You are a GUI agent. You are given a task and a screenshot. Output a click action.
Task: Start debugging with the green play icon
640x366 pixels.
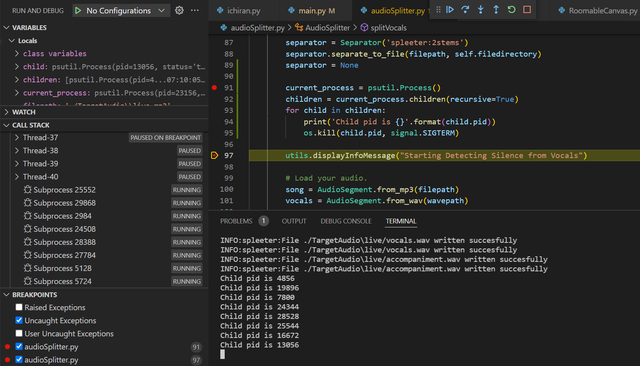click(x=78, y=11)
